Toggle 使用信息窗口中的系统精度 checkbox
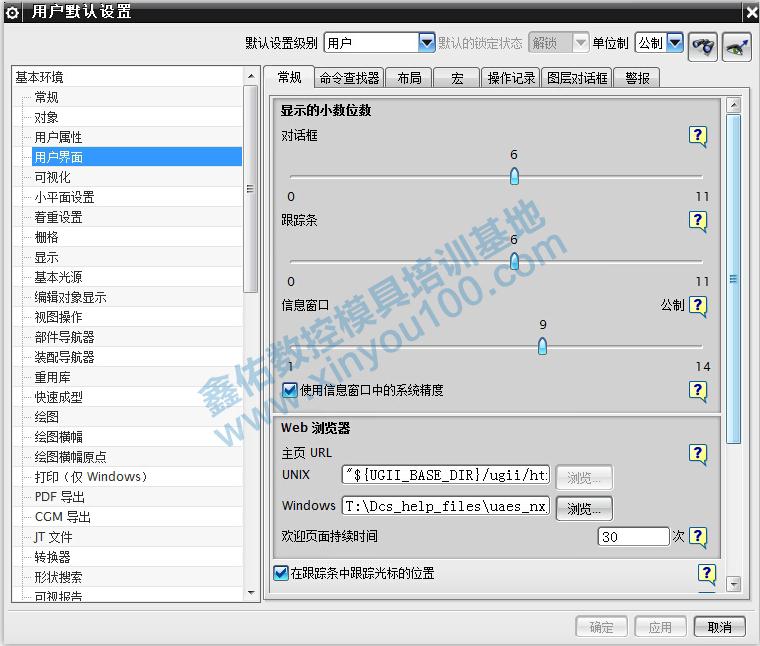The image size is (760, 646). [290, 390]
